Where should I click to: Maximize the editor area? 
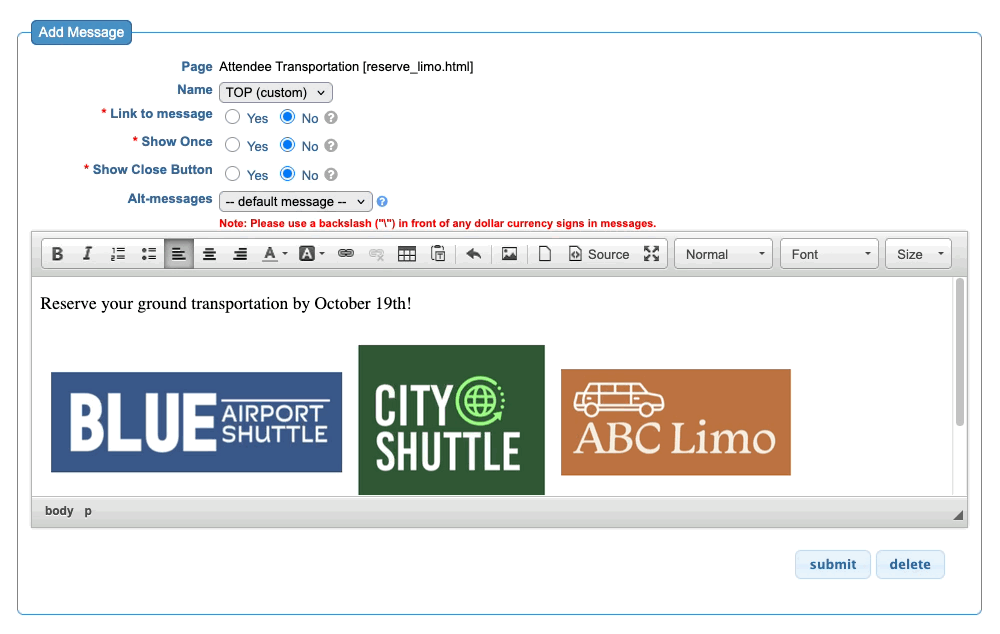(x=651, y=254)
